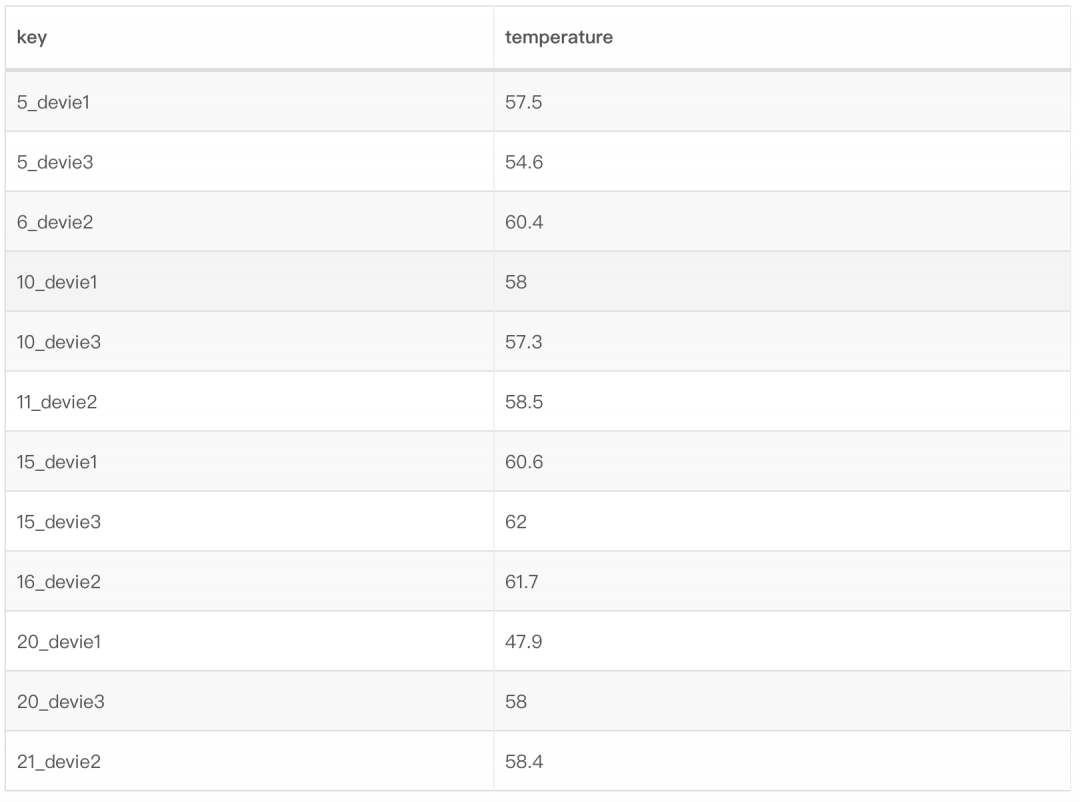Click the 15_devie1 key cell
The width and height of the screenshot is (1080, 802).
click(x=58, y=461)
